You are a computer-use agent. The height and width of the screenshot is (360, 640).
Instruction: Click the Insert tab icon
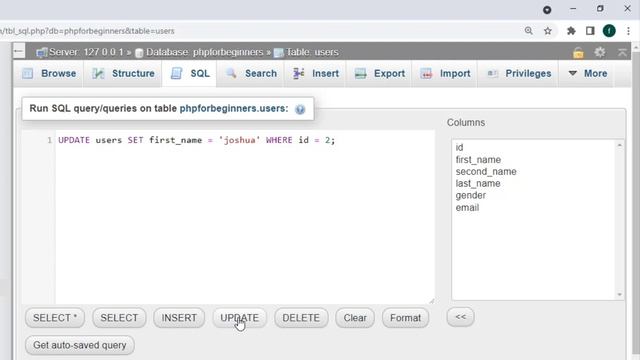pos(298,73)
